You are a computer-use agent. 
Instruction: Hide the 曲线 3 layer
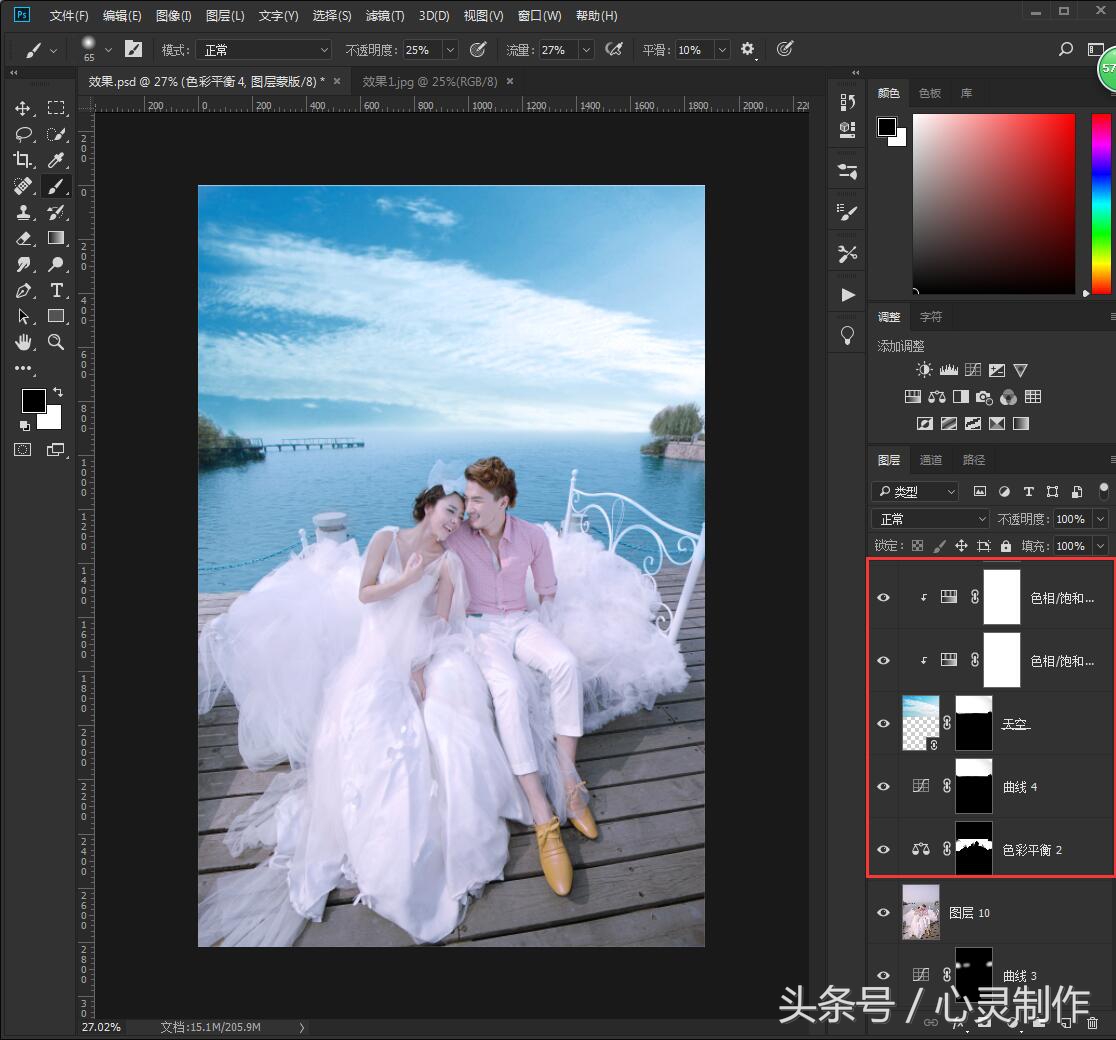click(x=883, y=975)
